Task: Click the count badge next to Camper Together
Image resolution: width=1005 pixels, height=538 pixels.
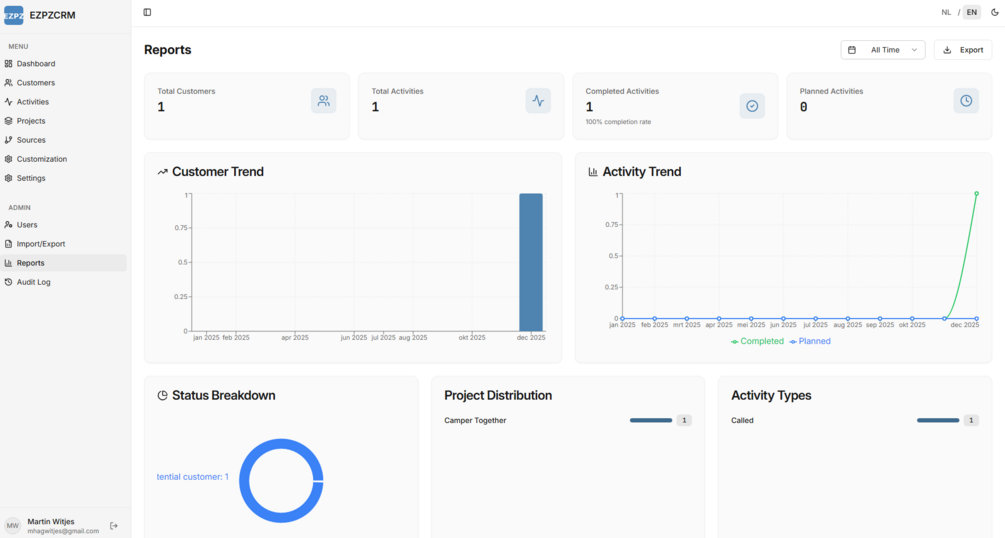Action: click(684, 421)
